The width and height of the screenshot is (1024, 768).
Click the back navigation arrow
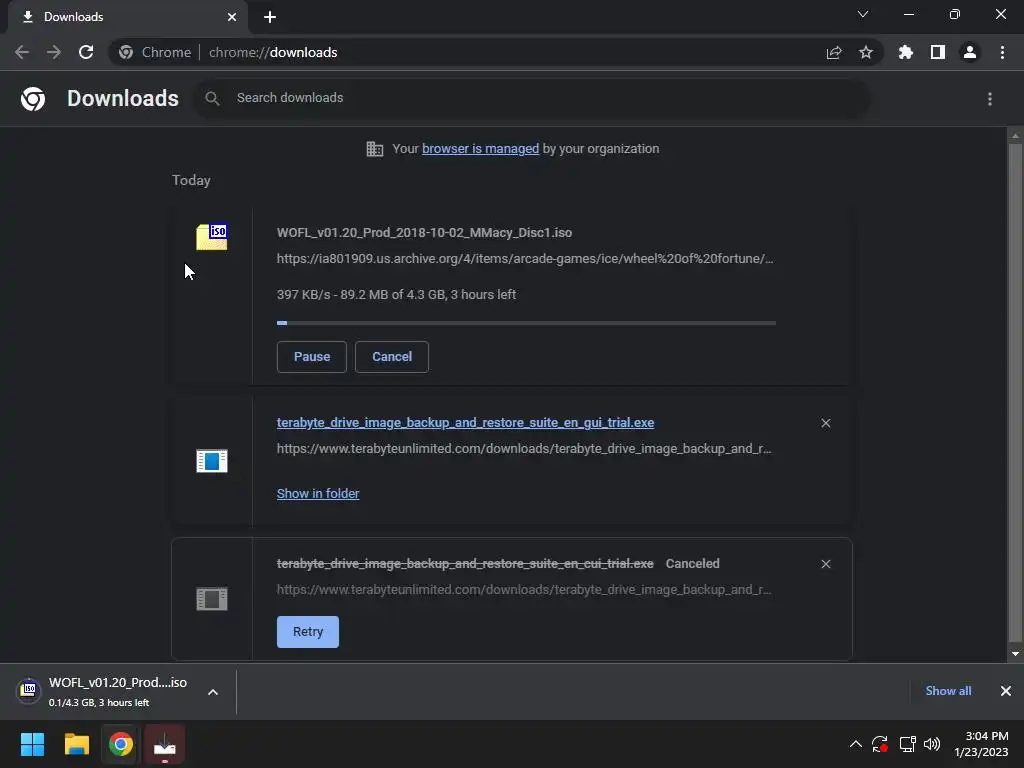click(x=22, y=52)
